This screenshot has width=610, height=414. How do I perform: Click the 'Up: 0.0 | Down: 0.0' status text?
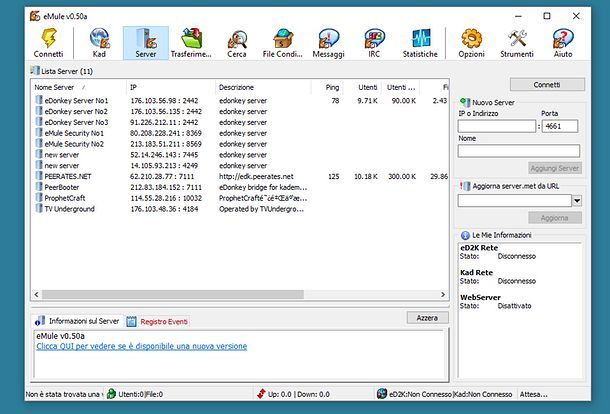pyautogui.click(x=299, y=394)
